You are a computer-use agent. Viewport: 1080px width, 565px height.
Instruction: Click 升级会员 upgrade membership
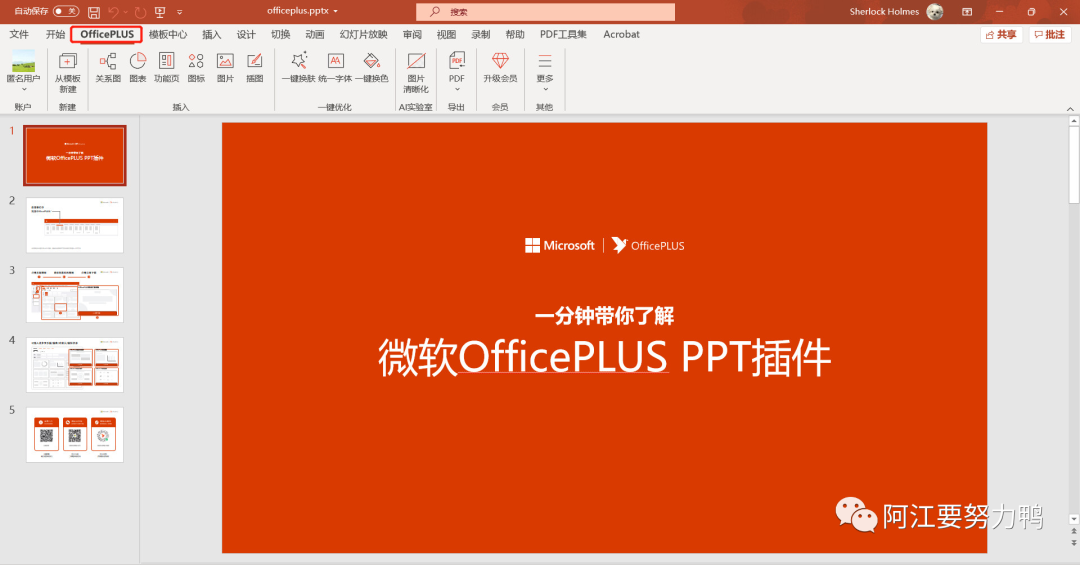tap(500, 68)
